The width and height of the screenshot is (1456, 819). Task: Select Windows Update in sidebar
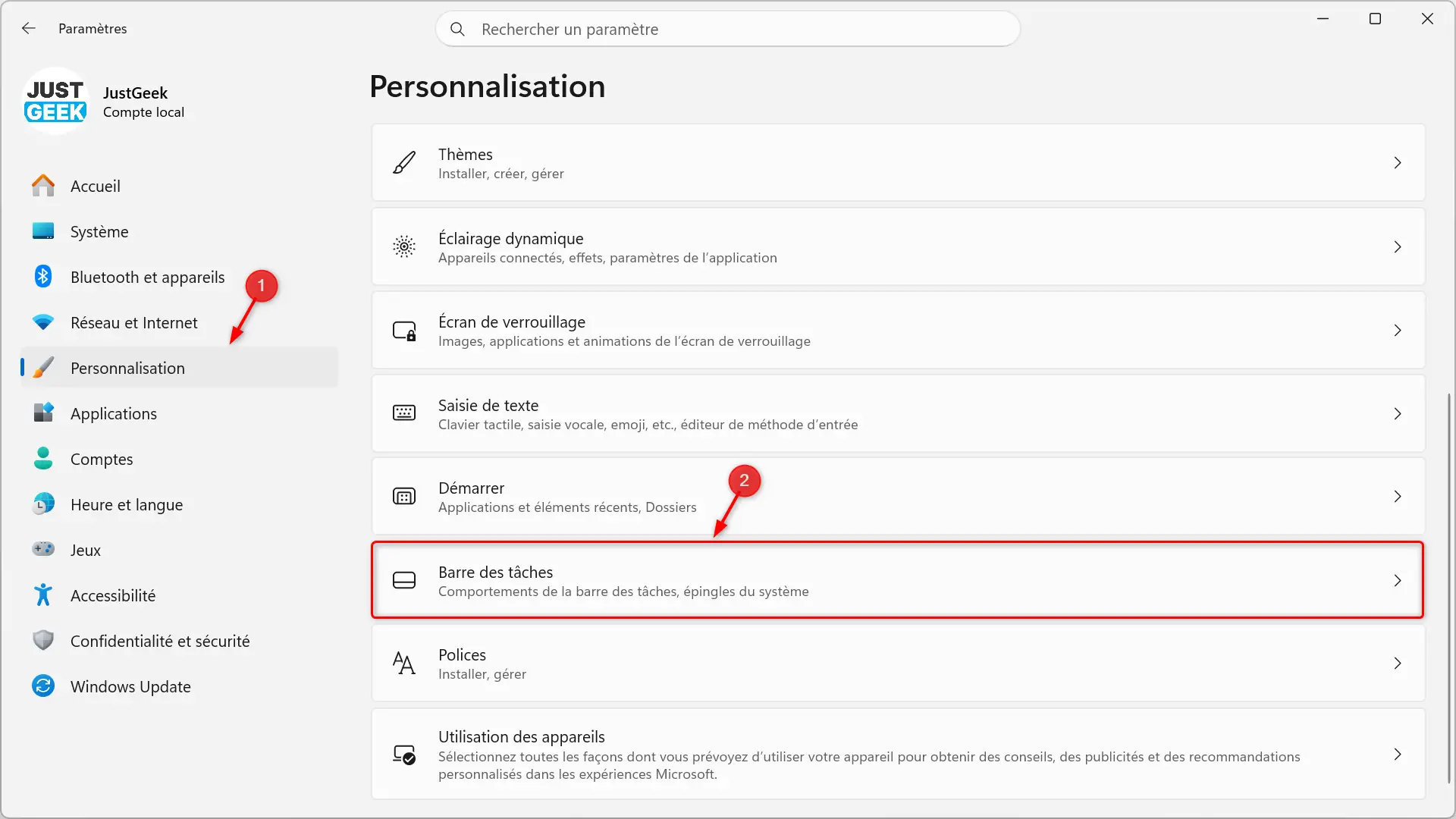(x=180, y=686)
